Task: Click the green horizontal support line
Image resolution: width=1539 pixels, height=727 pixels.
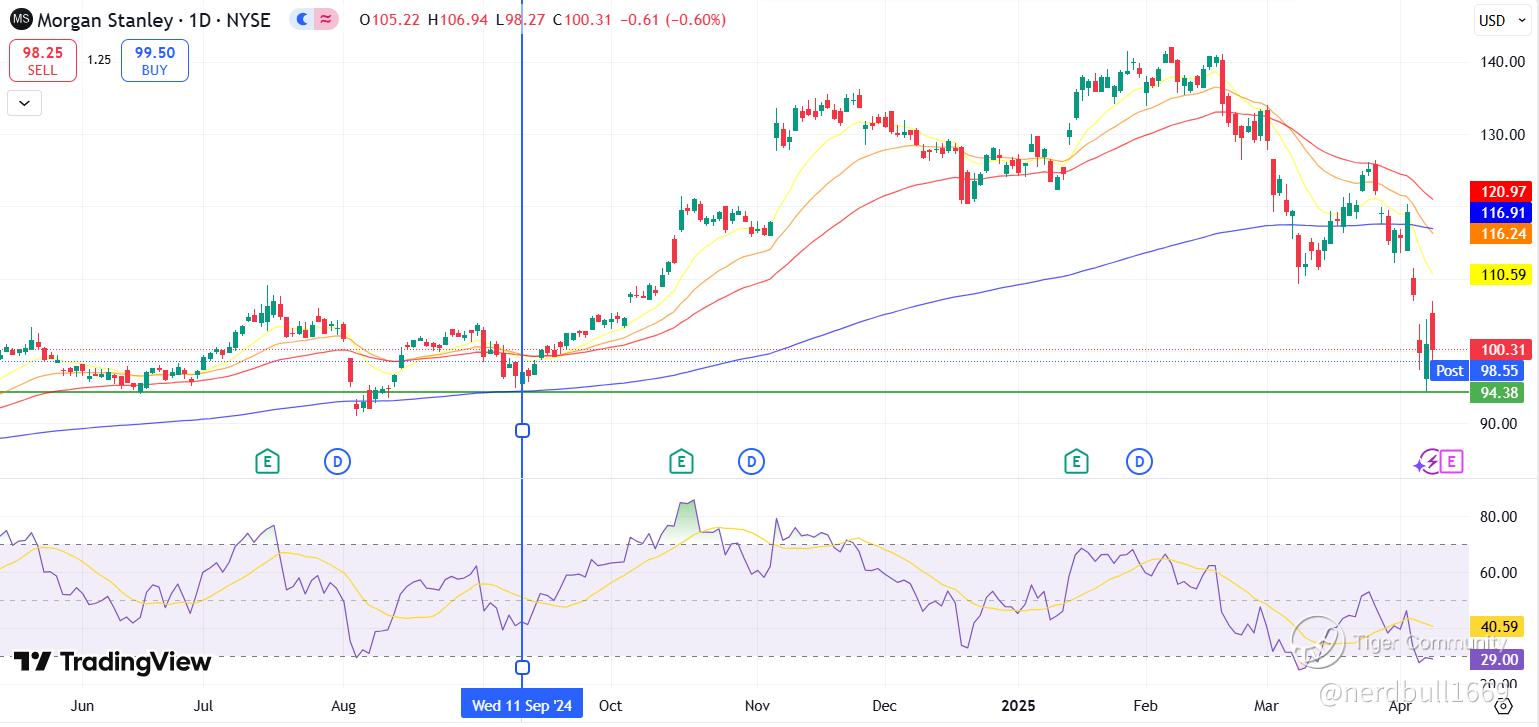Action: point(734,392)
